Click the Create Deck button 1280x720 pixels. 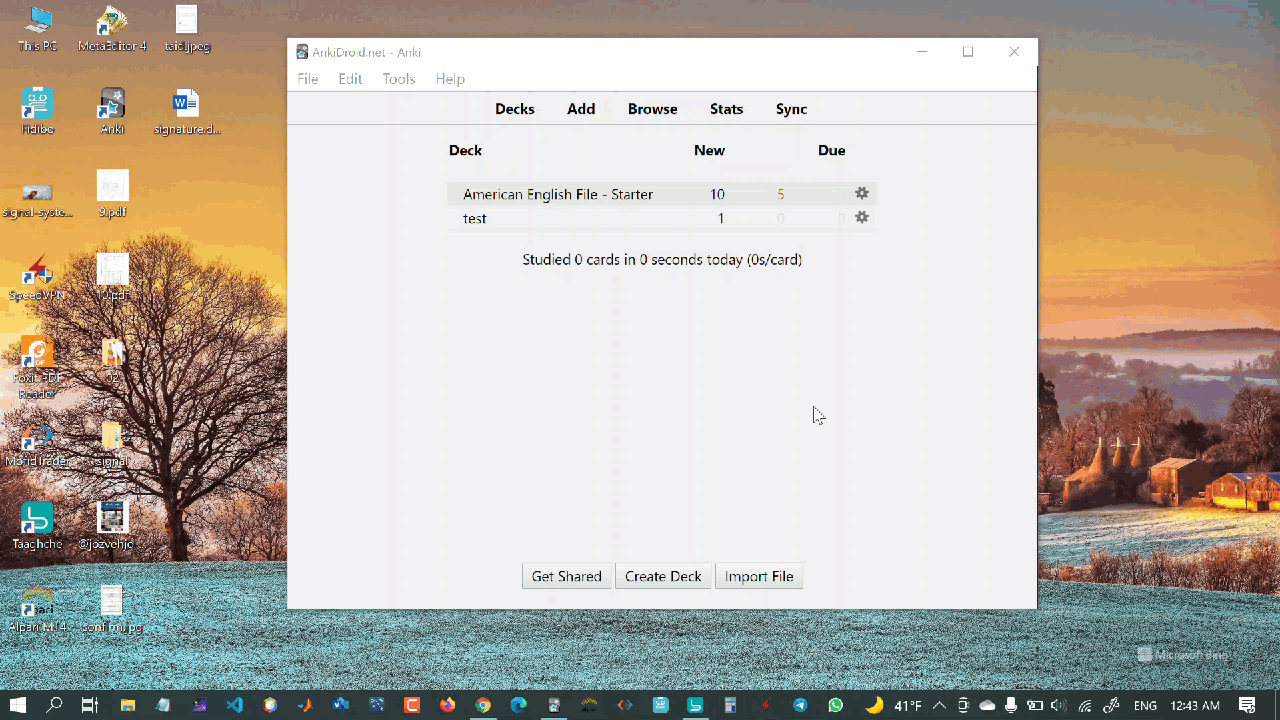[663, 576]
